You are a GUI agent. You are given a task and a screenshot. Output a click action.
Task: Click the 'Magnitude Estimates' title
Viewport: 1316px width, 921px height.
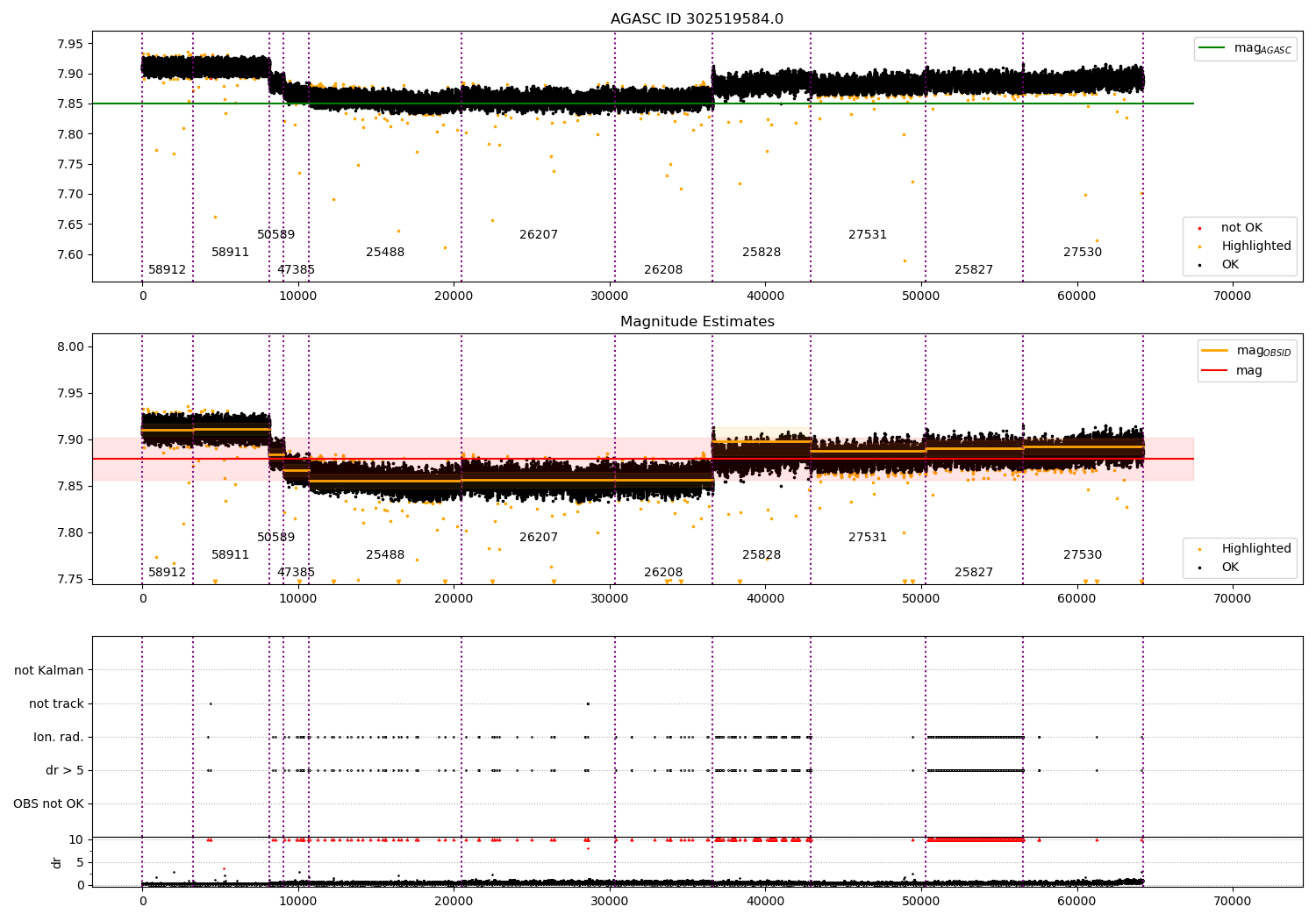pyautogui.click(x=697, y=322)
